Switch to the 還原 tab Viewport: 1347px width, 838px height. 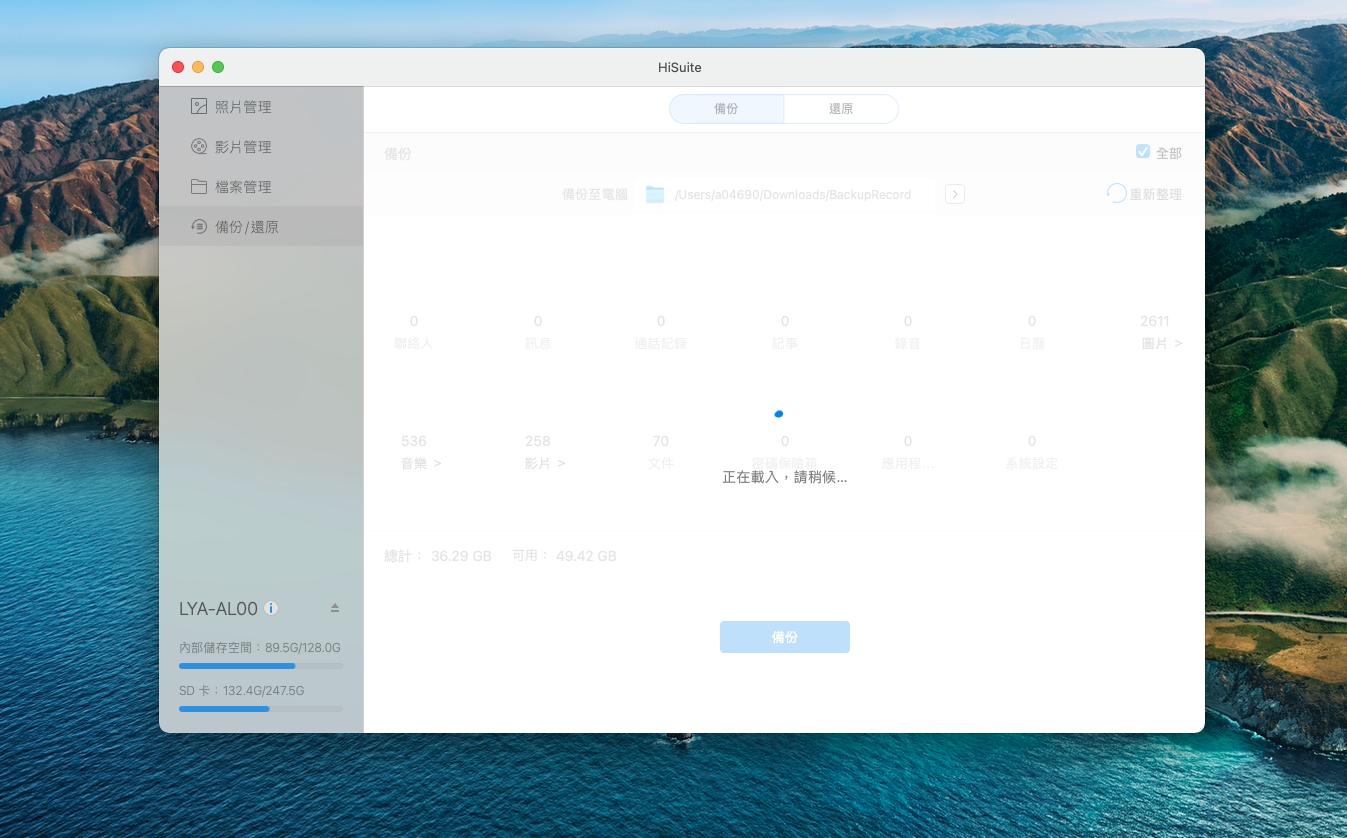pos(841,109)
